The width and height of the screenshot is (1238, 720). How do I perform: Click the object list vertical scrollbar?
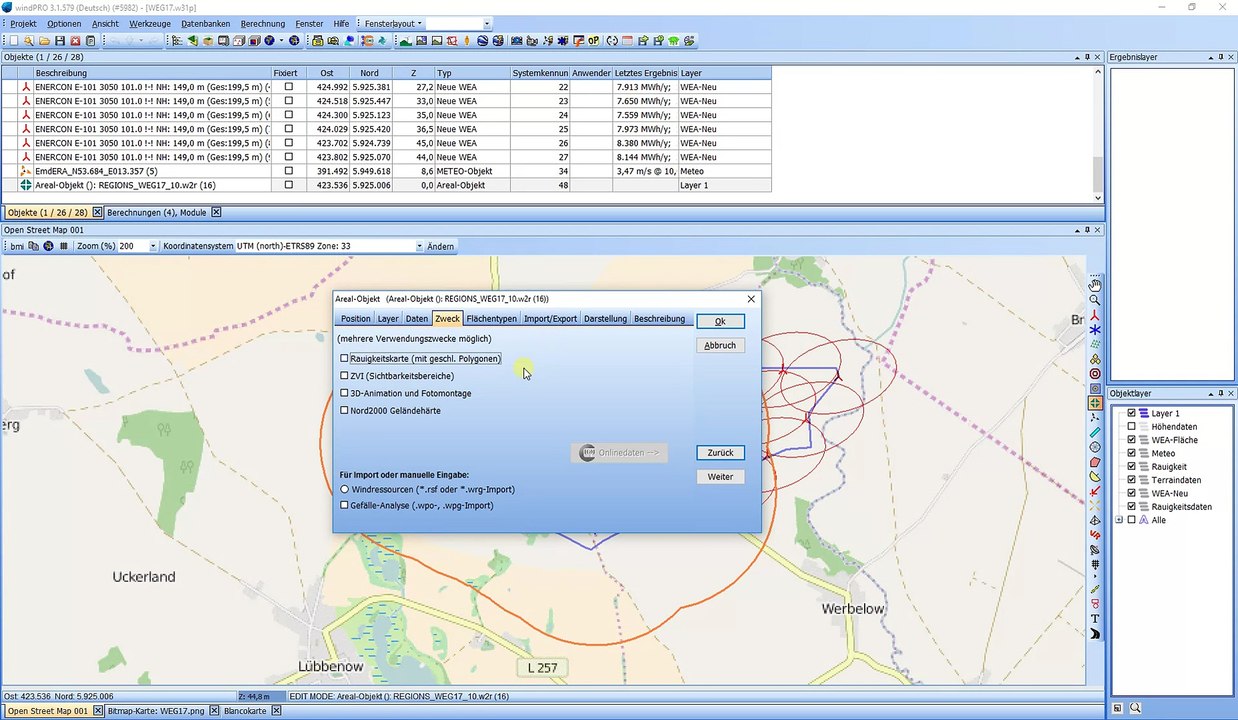tap(1098, 135)
